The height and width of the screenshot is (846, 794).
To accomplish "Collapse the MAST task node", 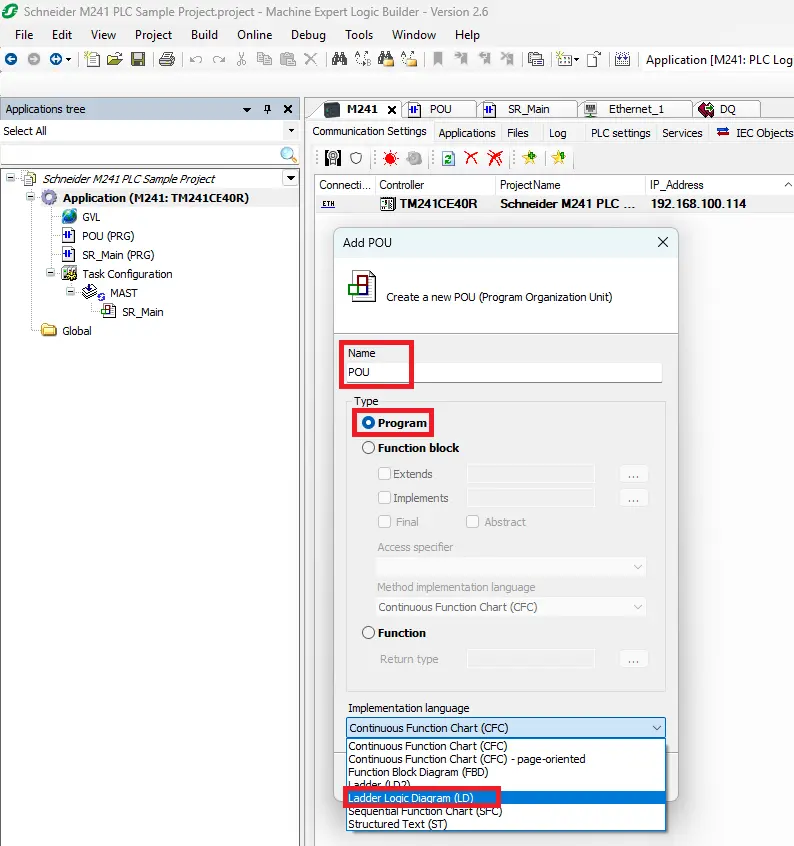I will [x=71, y=292].
